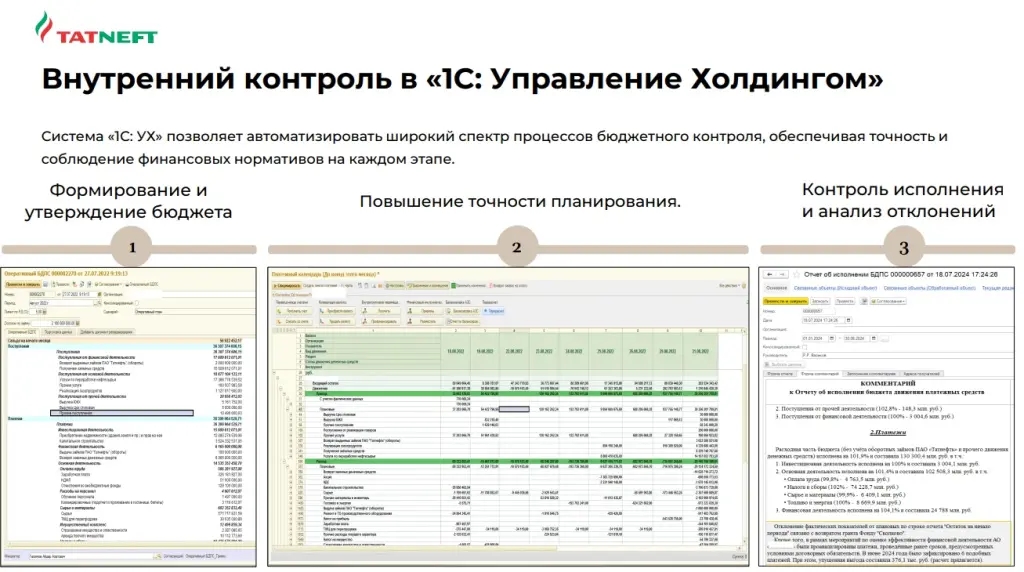This screenshot has width=1024, height=572.
Task: Open calendar picker beside report date field
Action: pos(848,321)
